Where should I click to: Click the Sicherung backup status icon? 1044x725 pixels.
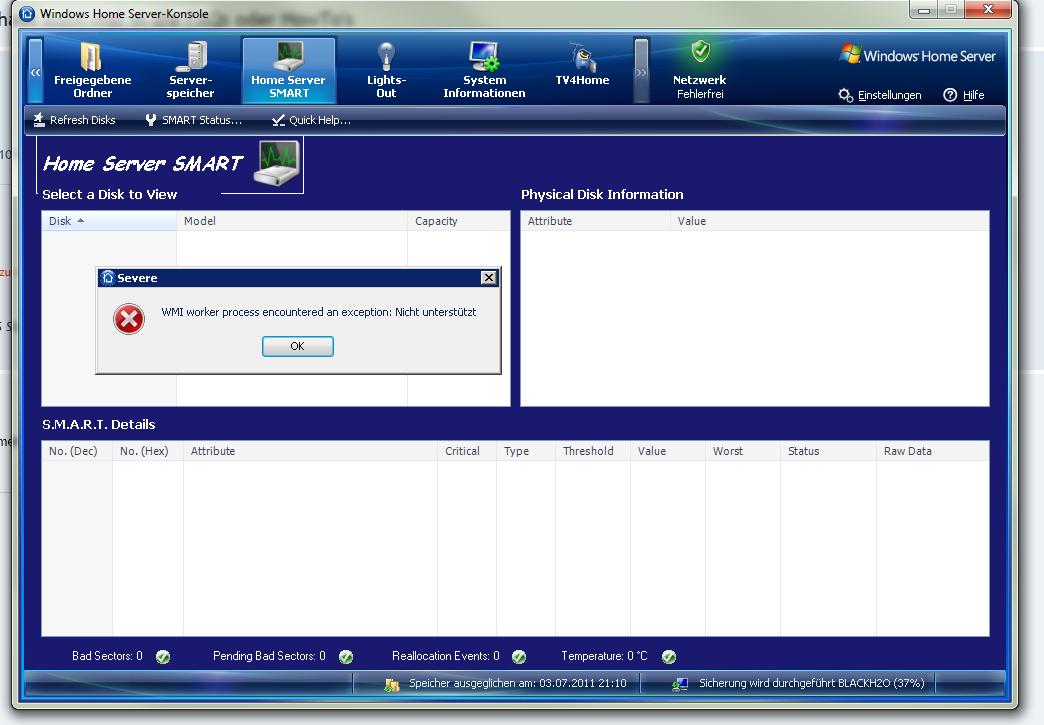pos(680,684)
